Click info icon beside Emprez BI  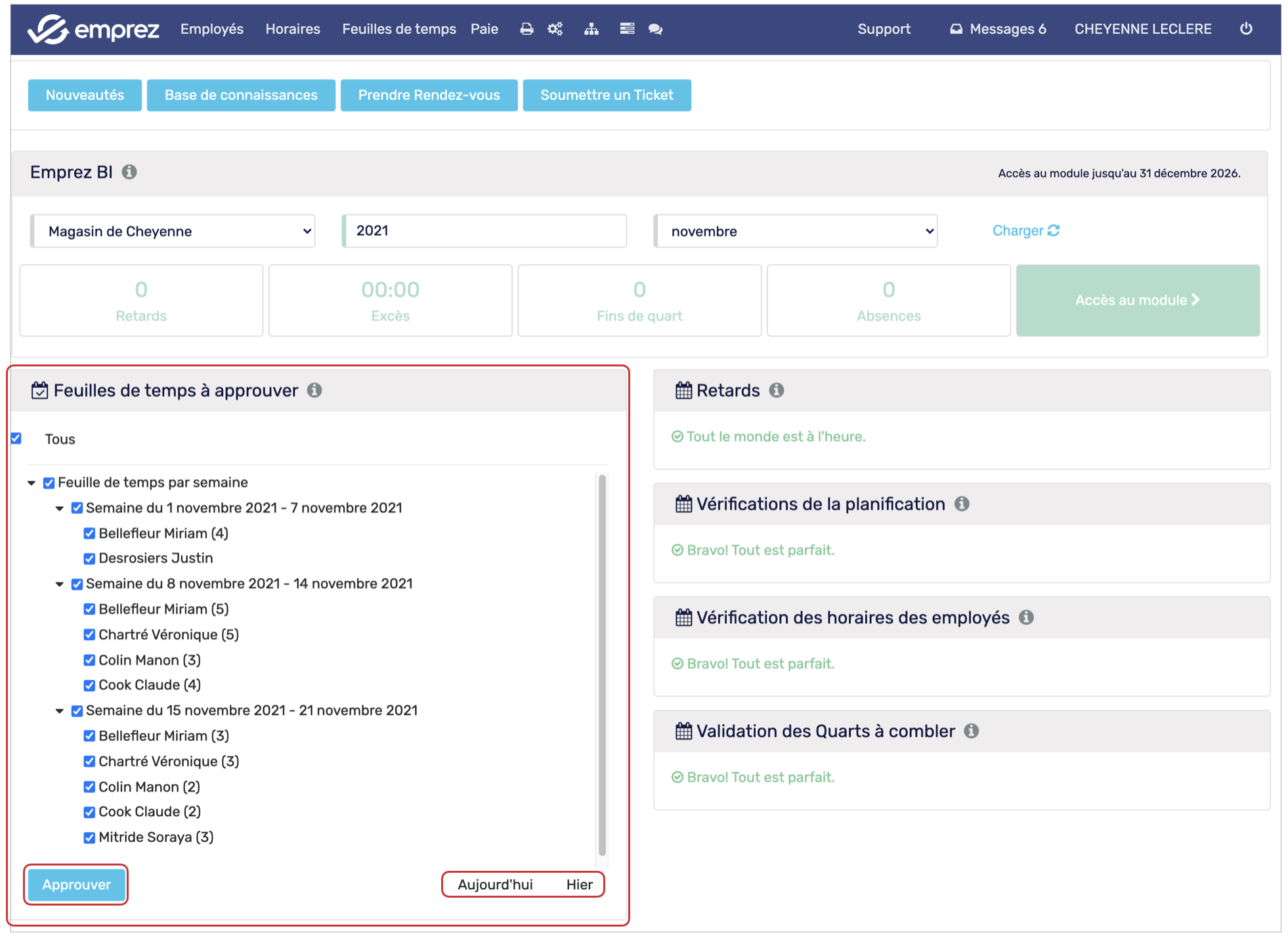click(x=129, y=172)
